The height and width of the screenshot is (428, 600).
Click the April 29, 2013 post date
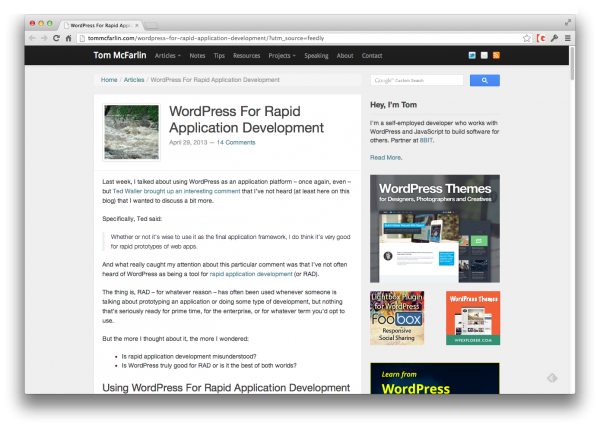click(x=188, y=142)
